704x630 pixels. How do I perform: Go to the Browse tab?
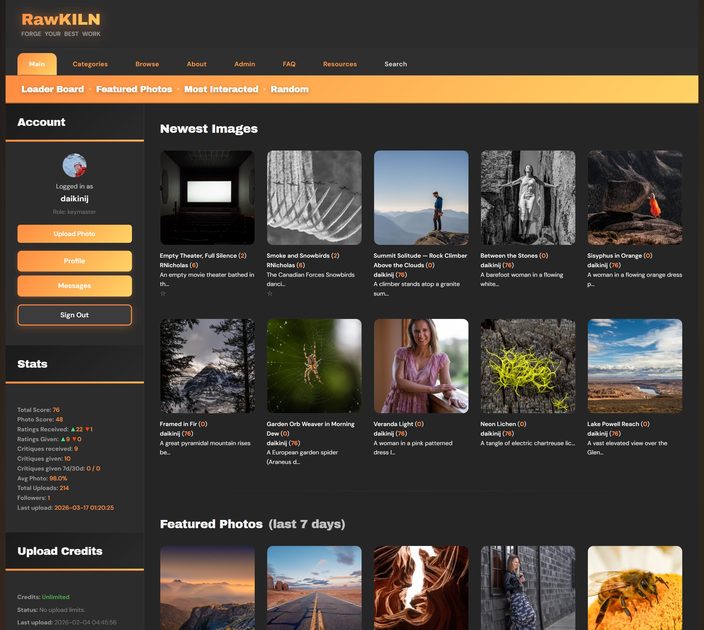[x=147, y=64]
